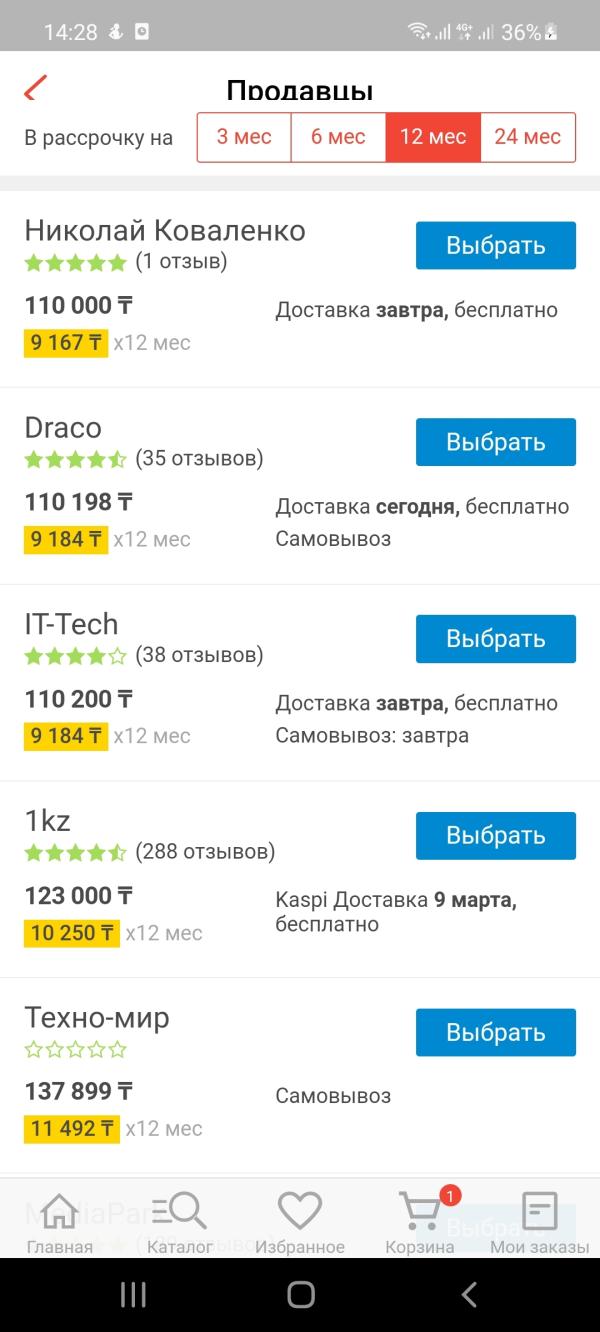600x1332 pixels.
Task: Open Draco's 35 отзывов reviews
Action: pos(199,459)
